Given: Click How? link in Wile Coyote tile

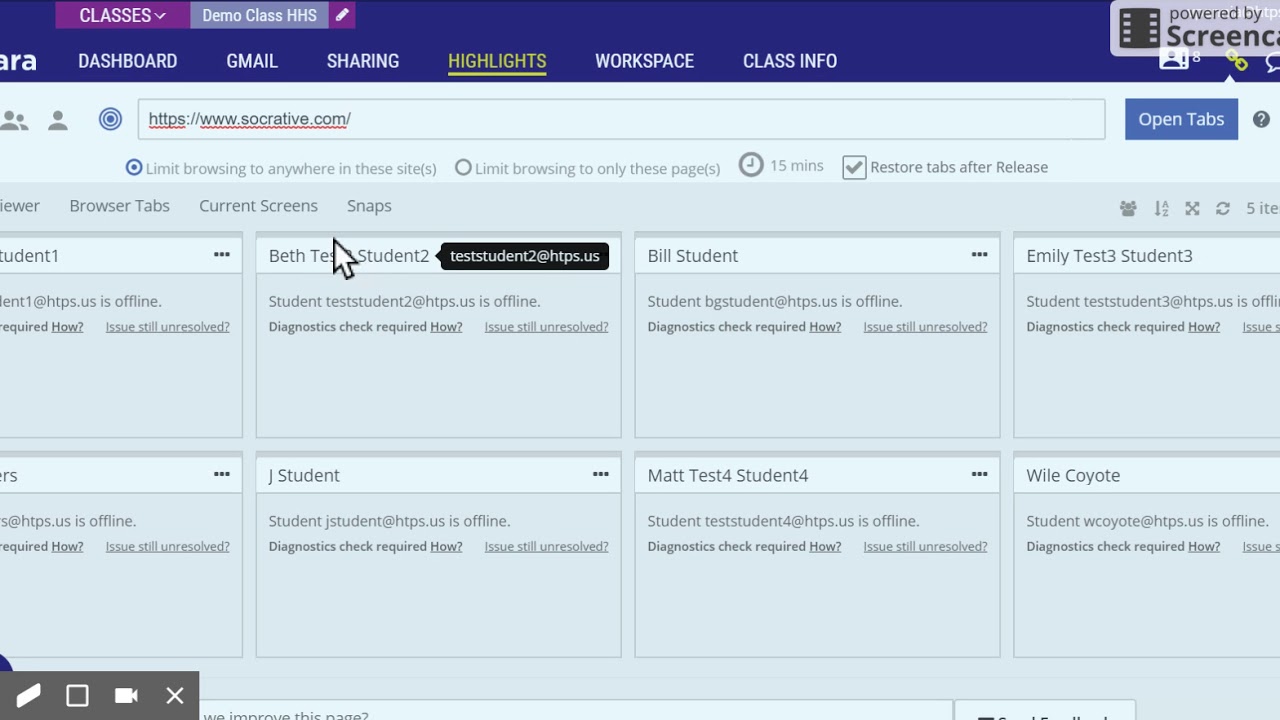Looking at the screenshot, I should pos(1204,547).
